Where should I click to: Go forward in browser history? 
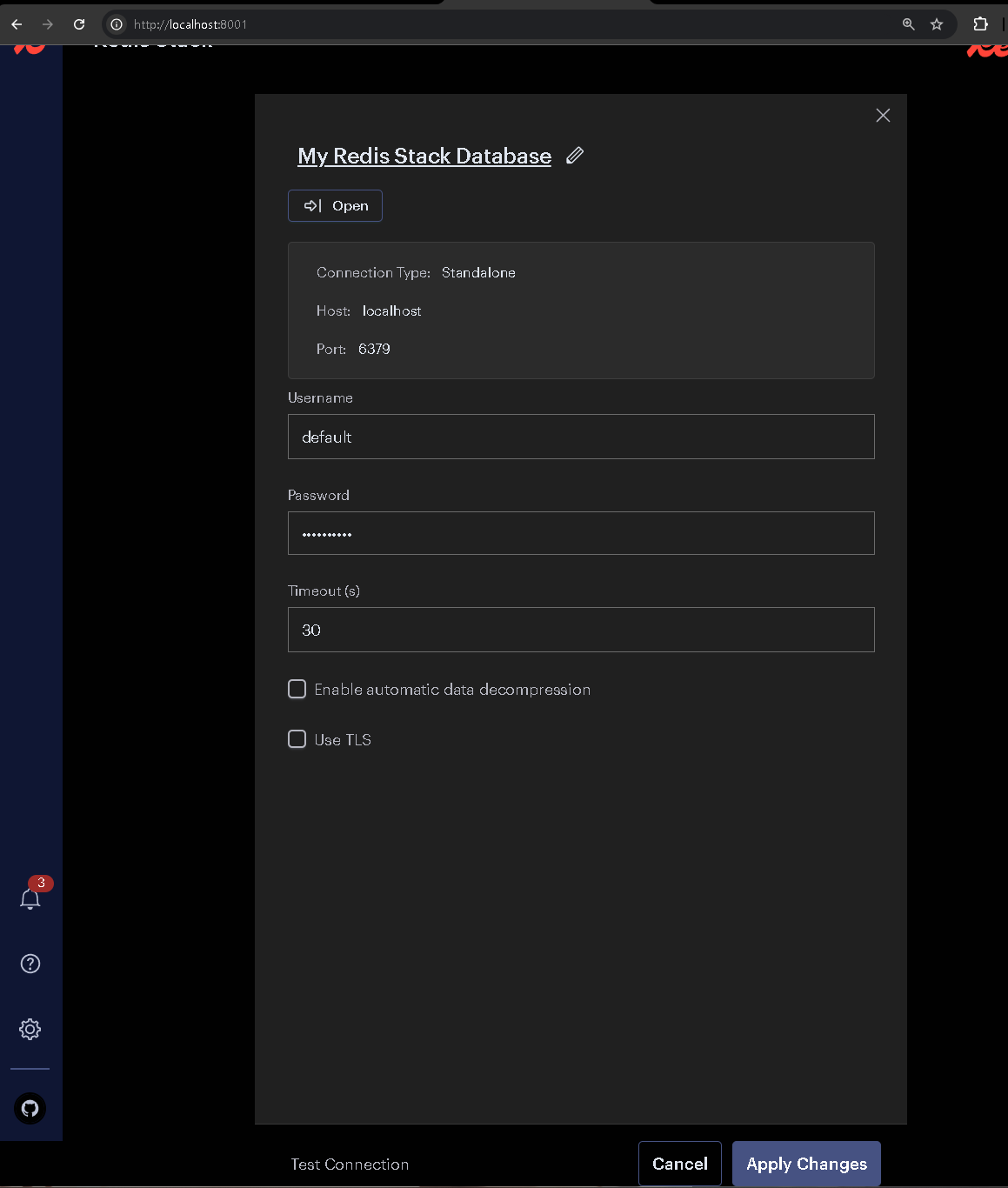tap(48, 24)
